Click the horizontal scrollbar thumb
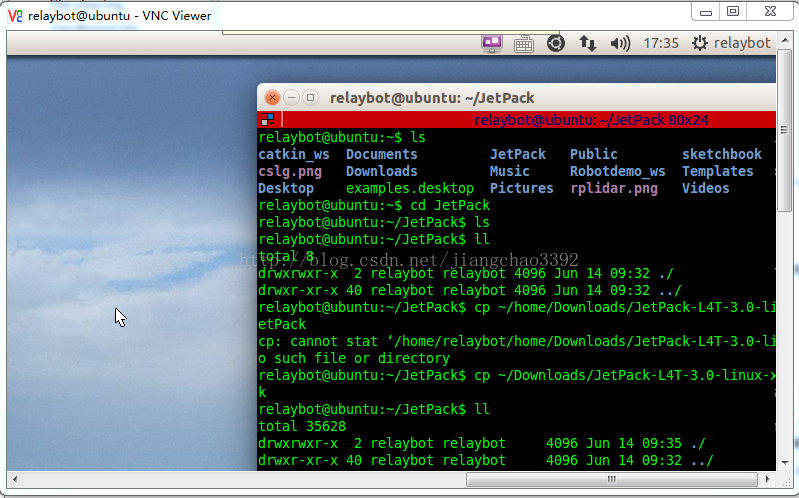 pyautogui.click(x=611, y=479)
